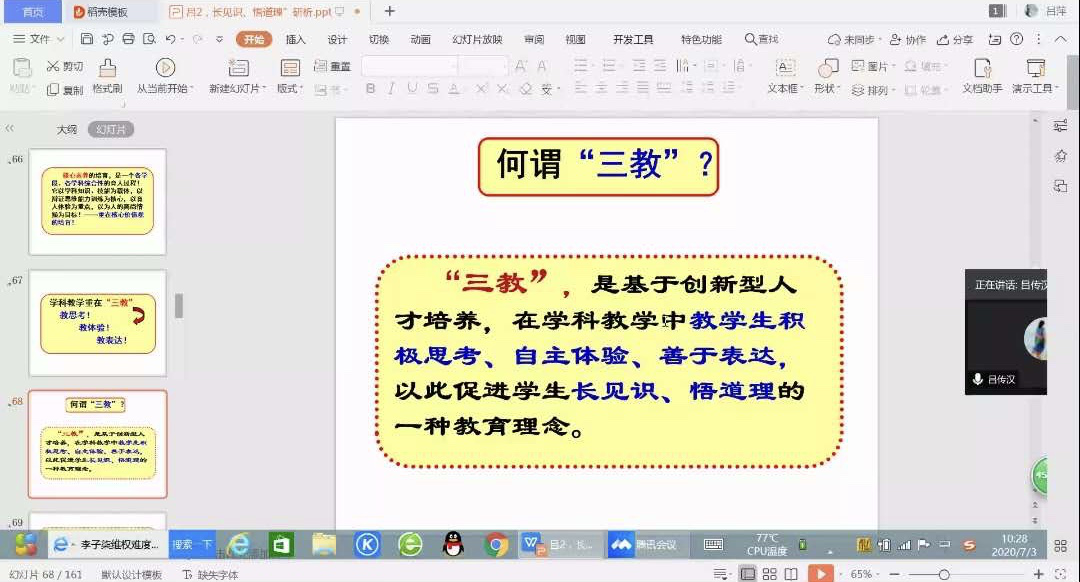Toggle Italic text formatting
This screenshot has width=1080, height=582.
(391, 89)
